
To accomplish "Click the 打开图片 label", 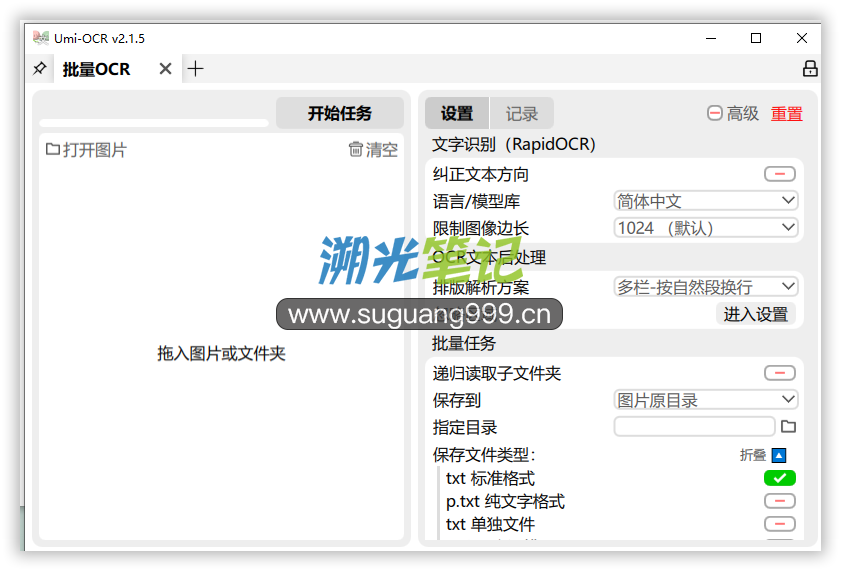I will (95, 150).
